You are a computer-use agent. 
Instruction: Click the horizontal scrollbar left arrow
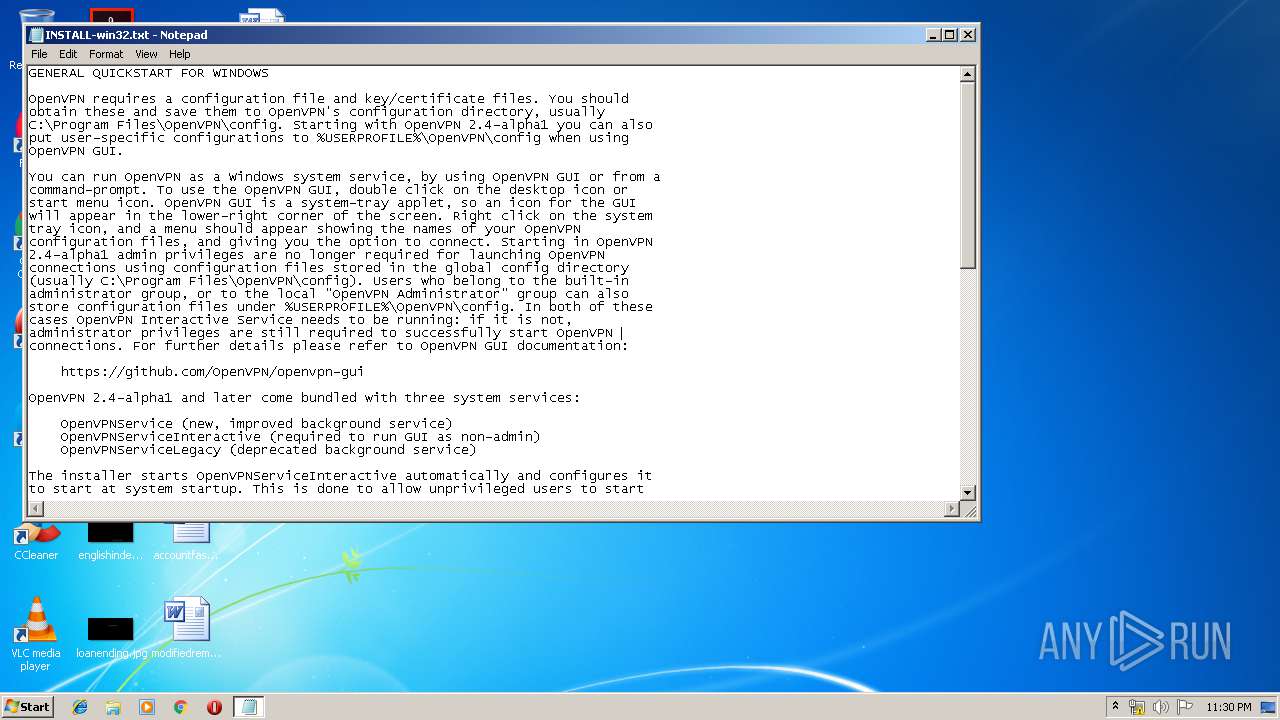coord(35,509)
